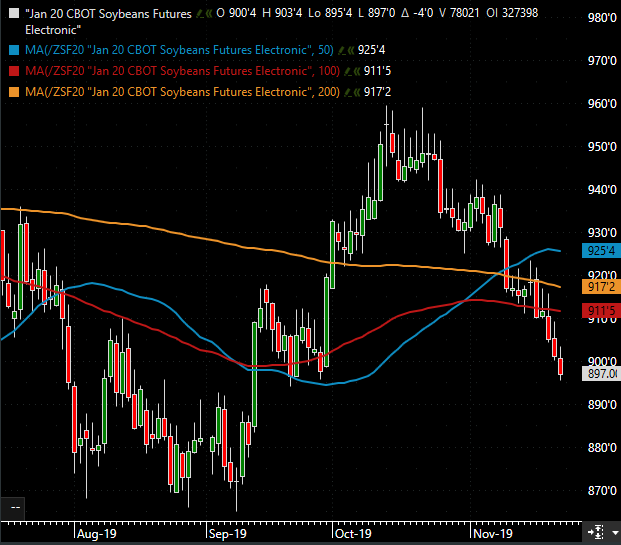Click edit pencil icon on MA 100 legend

348,71
